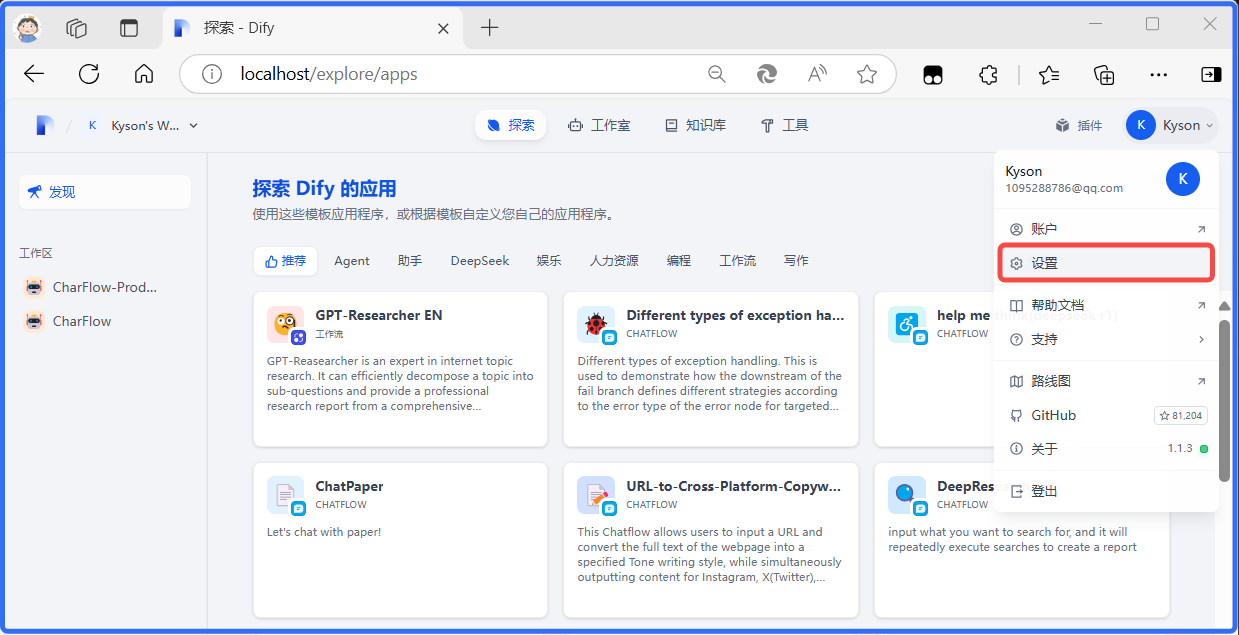Open the Kyson user dropdown in header

[1172, 125]
